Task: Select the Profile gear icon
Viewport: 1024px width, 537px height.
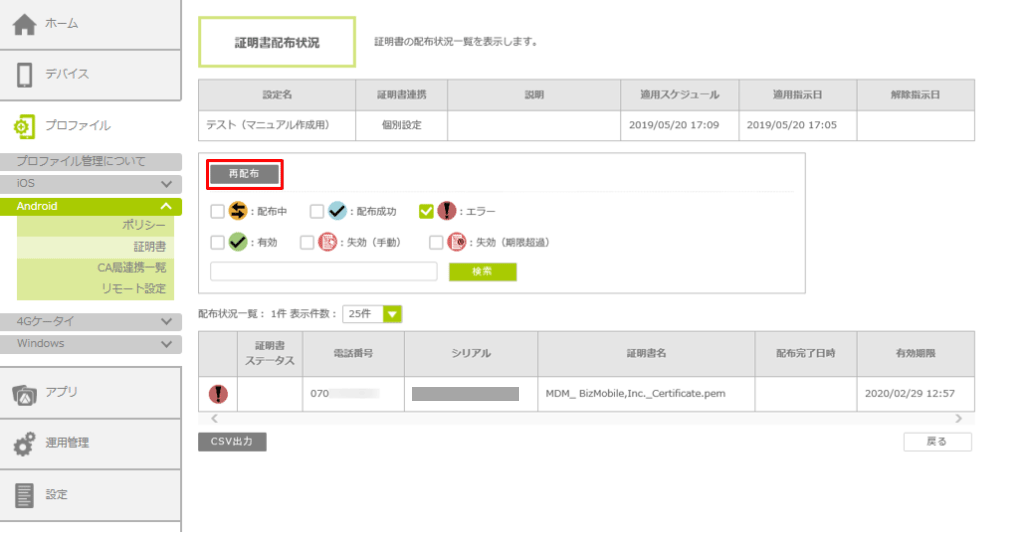Action: [24, 126]
